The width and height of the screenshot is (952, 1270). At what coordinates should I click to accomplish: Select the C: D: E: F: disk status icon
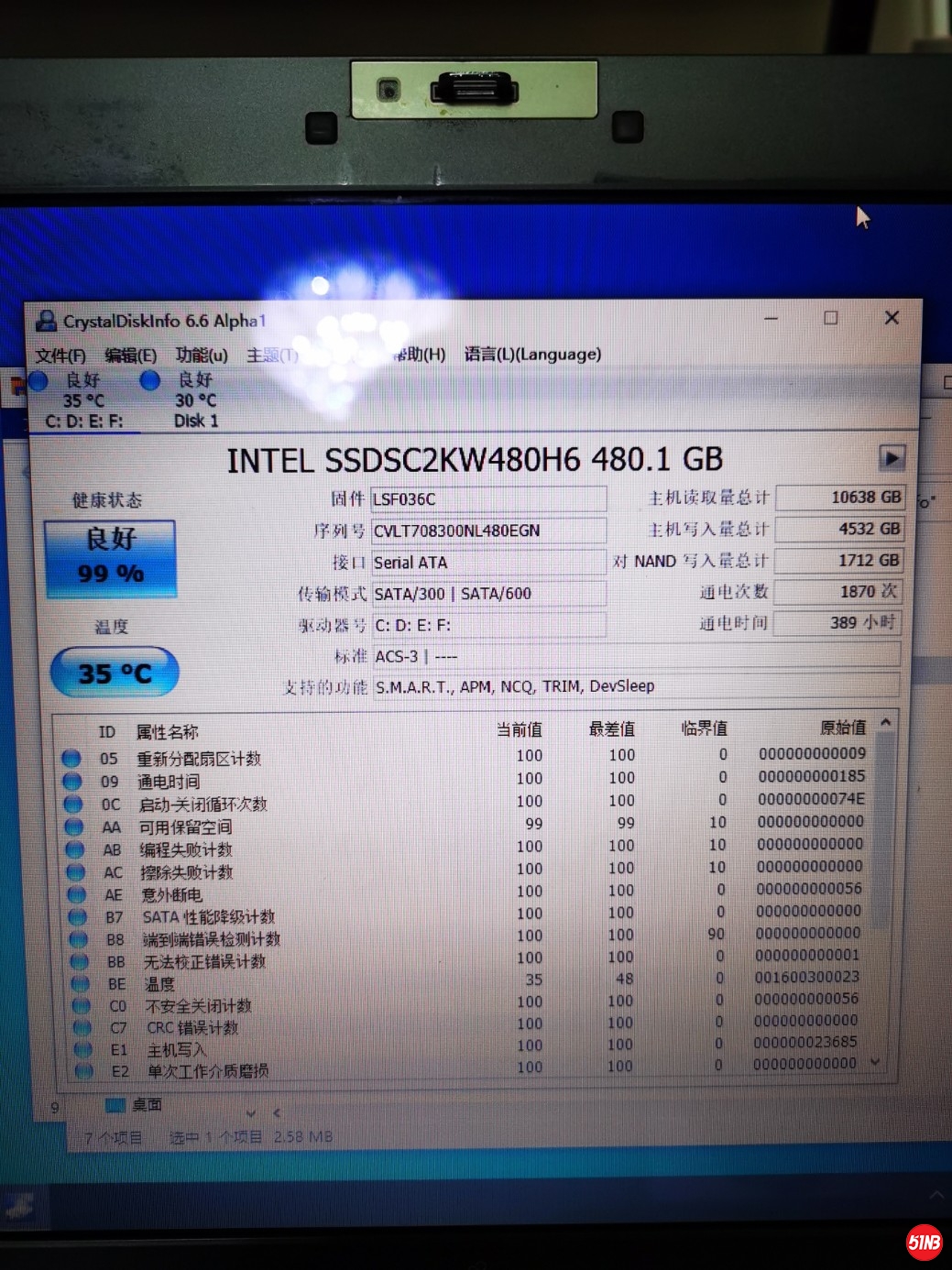[x=38, y=381]
